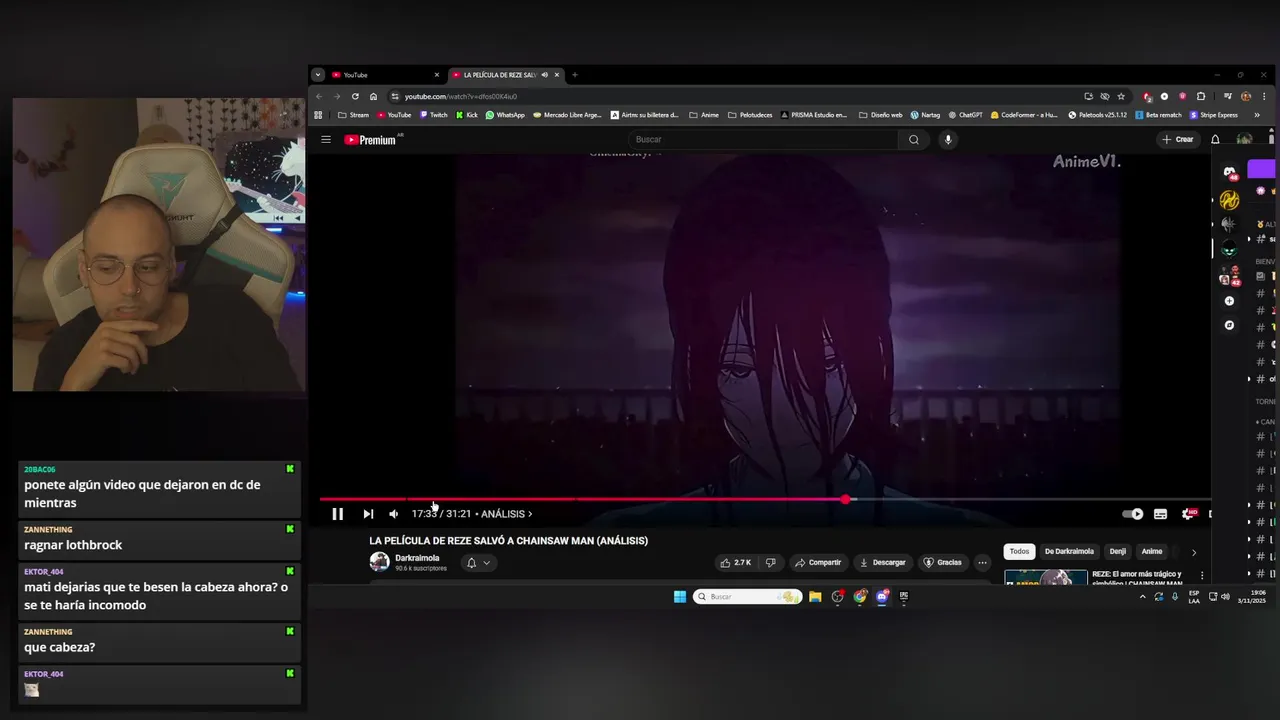Click the Windows taskbar Buscar search box
This screenshot has width=1280, height=720.
(x=747, y=597)
